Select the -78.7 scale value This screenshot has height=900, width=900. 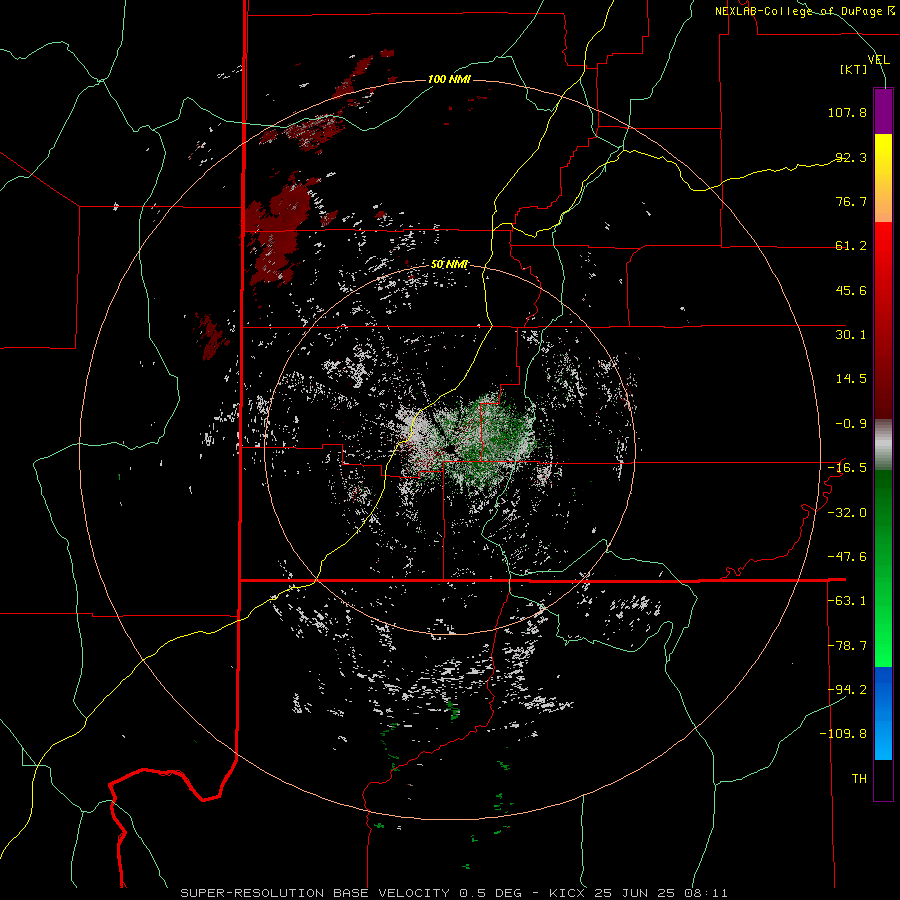point(847,646)
